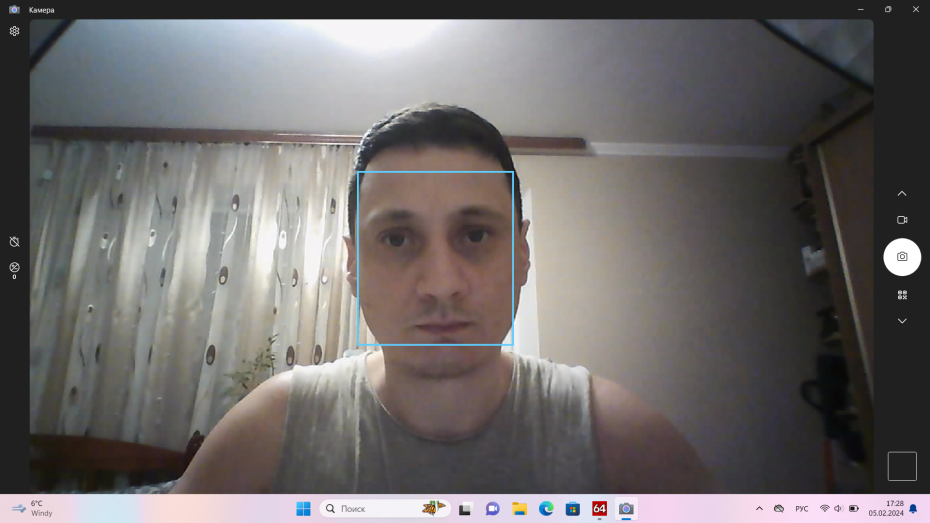Open exposure compensation control
Screen dimensions: 930x523
point(14,270)
